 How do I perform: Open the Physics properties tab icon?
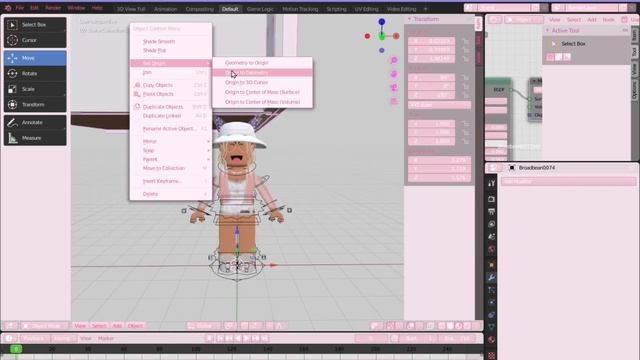coord(491,302)
